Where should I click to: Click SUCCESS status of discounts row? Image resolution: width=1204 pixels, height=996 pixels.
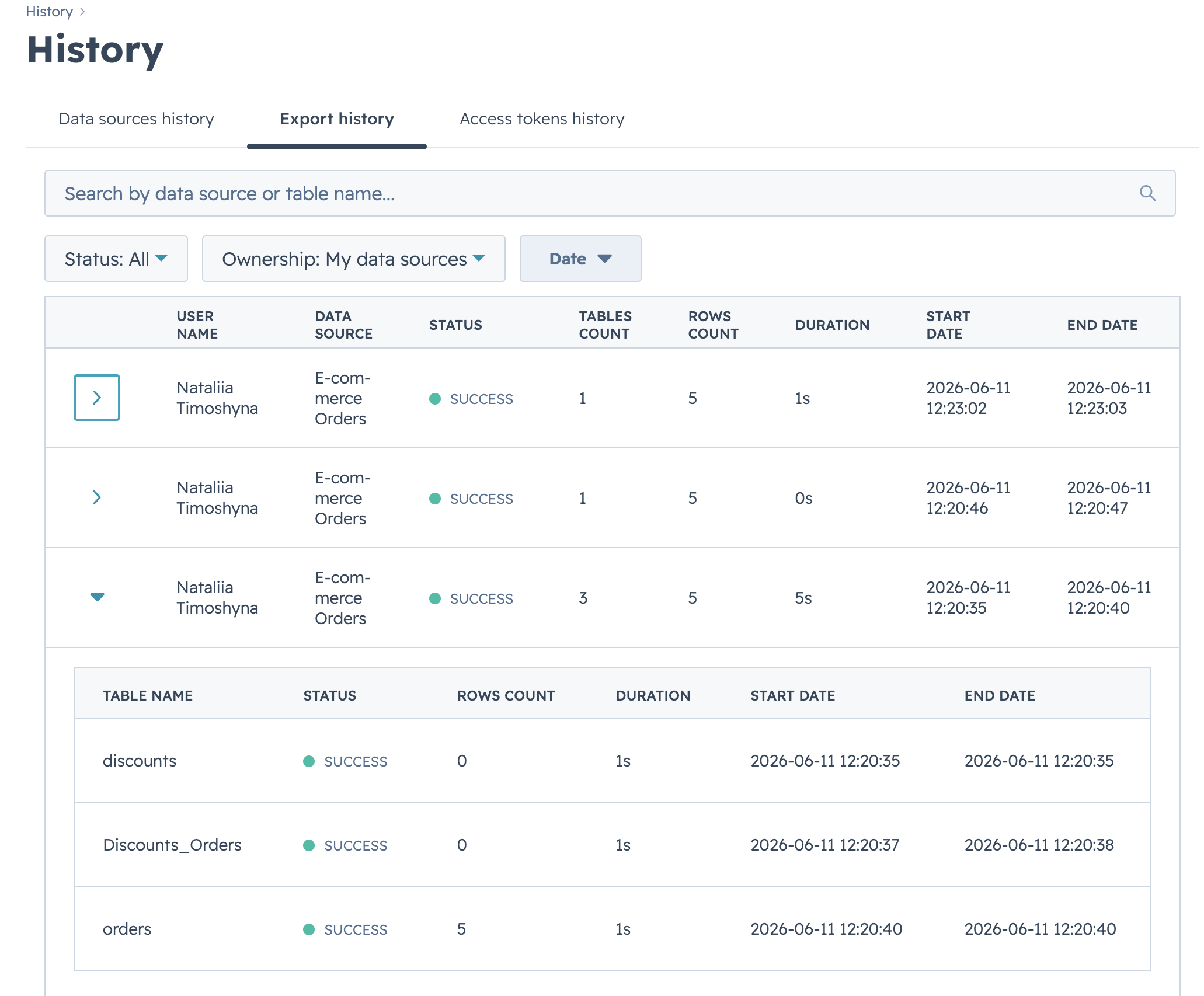[x=345, y=761]
